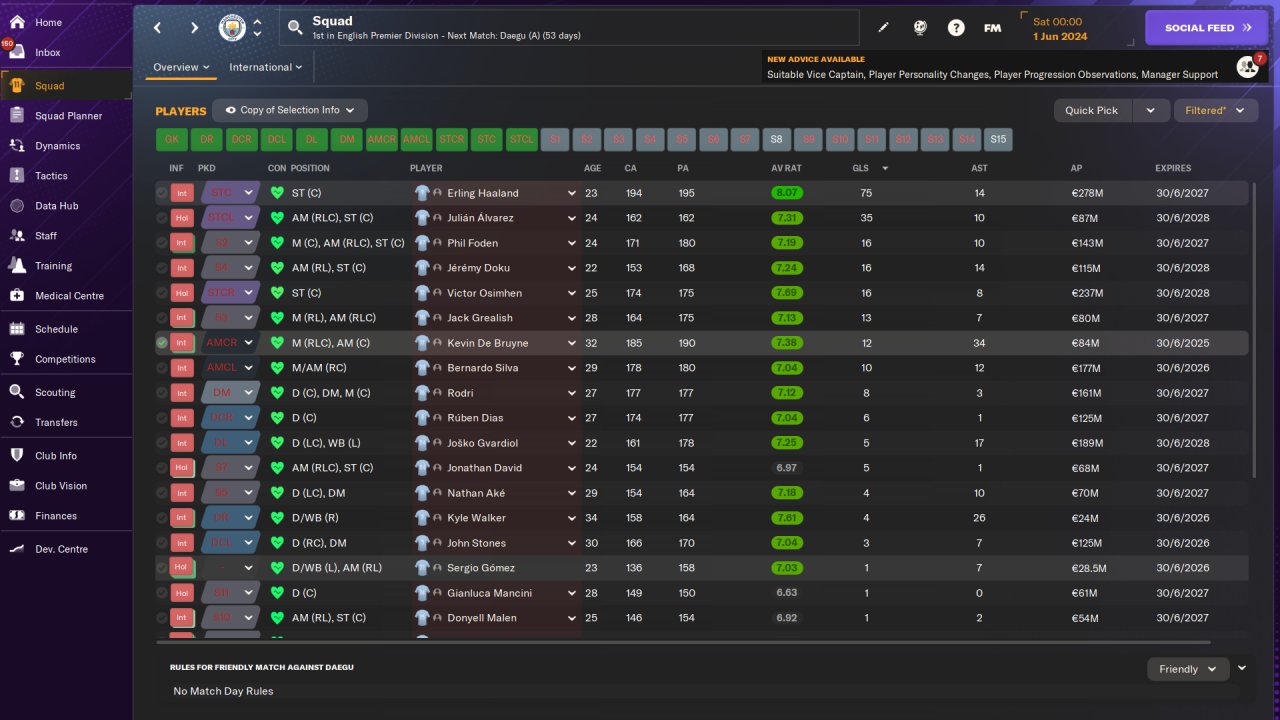Open the Club Vision icon
The image size is (1280, 720).
click(17, 486)
